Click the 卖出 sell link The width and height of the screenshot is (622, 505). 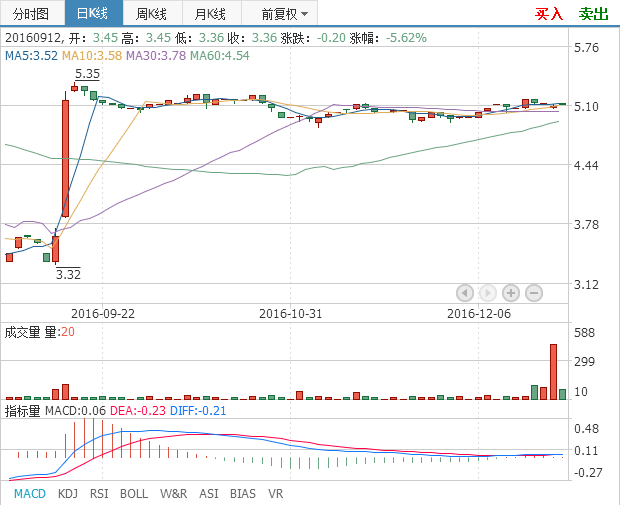(x=593, y=14)
